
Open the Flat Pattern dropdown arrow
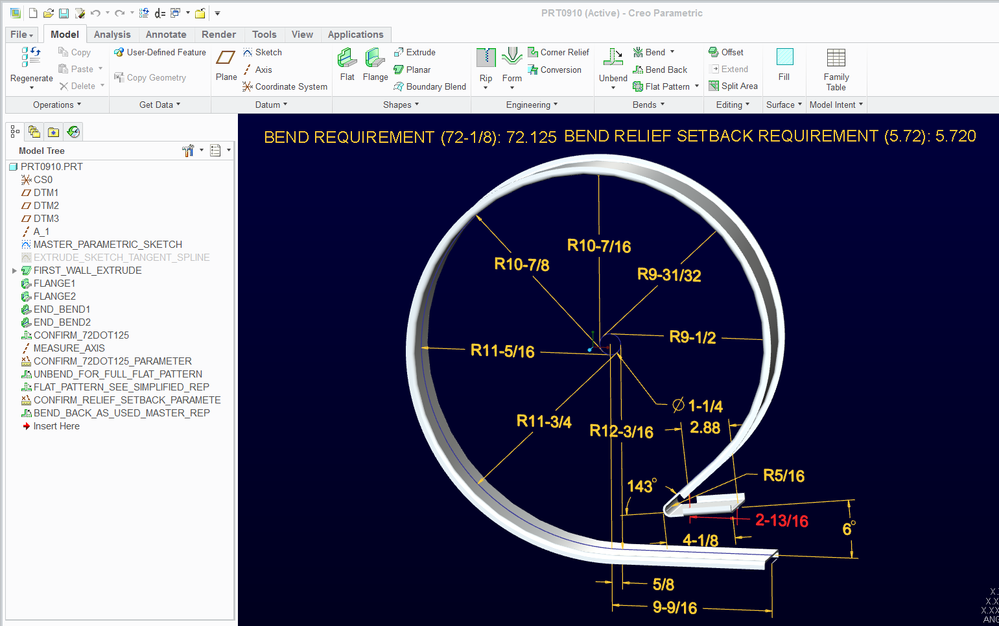[697, 87]
